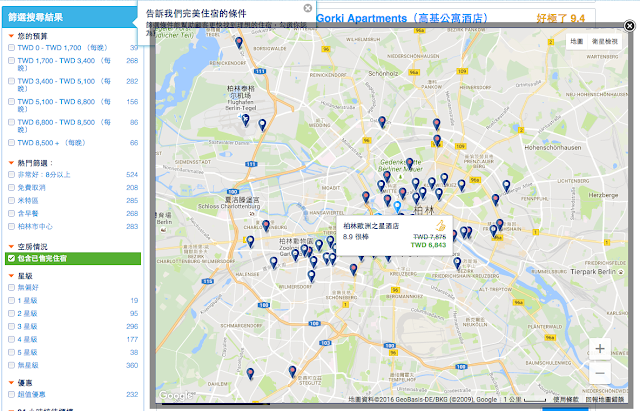Click the Google logo on map
Image resolution: width=640 pixels, height=411 pixels.
pos(175,395)
